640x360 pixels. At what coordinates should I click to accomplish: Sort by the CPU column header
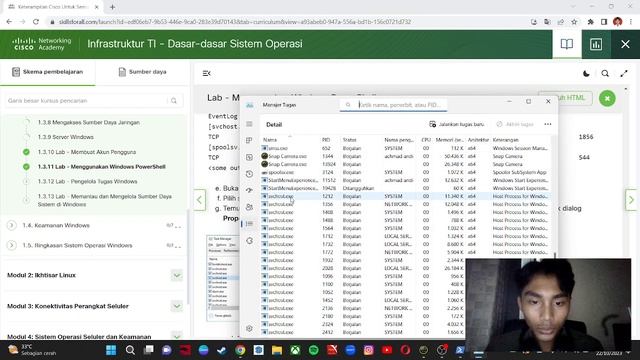pos(426,140)
